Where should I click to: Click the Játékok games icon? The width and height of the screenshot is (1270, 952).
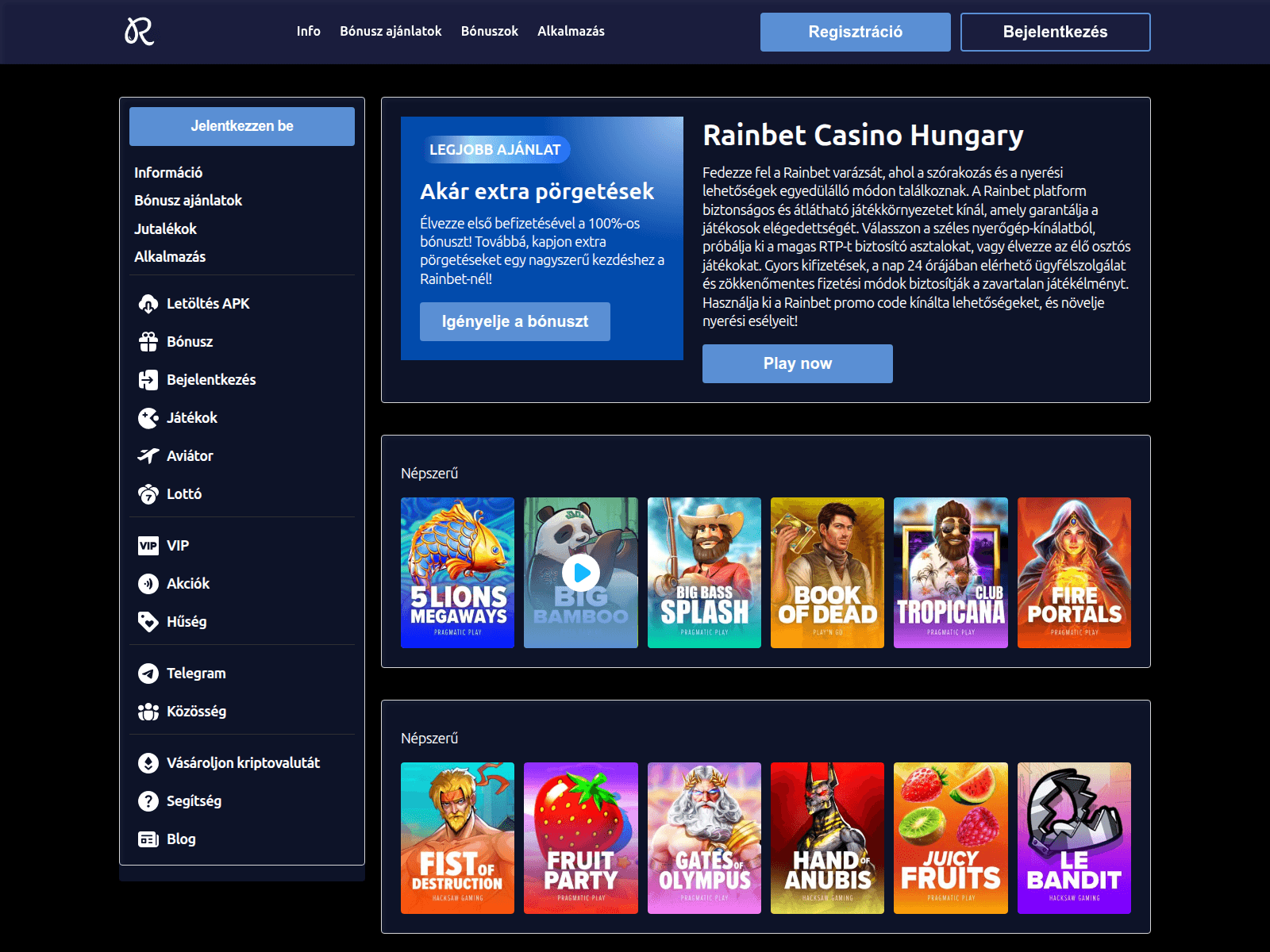click(x=148, y=418)
